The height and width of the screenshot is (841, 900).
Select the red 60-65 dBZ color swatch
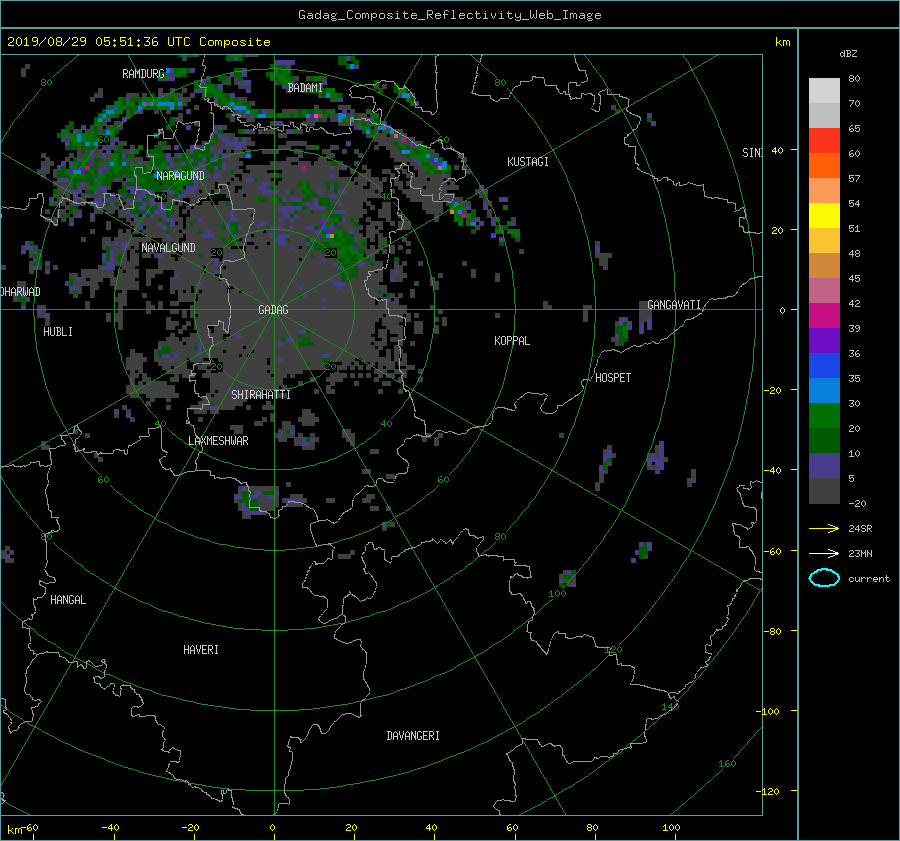pos(824,141)
